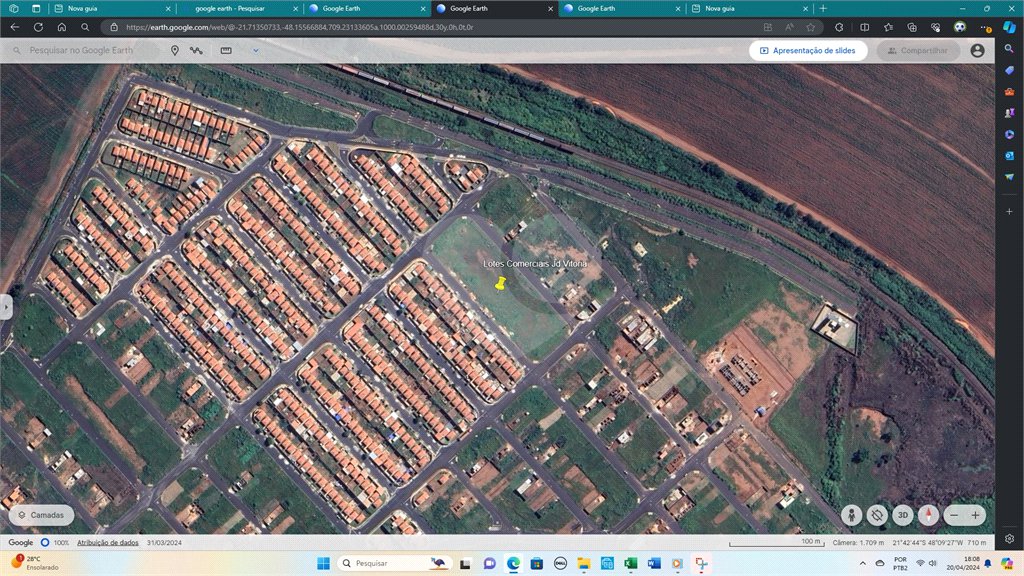Image resolution: width=1024 pixels, height=576 pixels.
Task: Open sidebar settings gear
Action: click(1010, 539)
